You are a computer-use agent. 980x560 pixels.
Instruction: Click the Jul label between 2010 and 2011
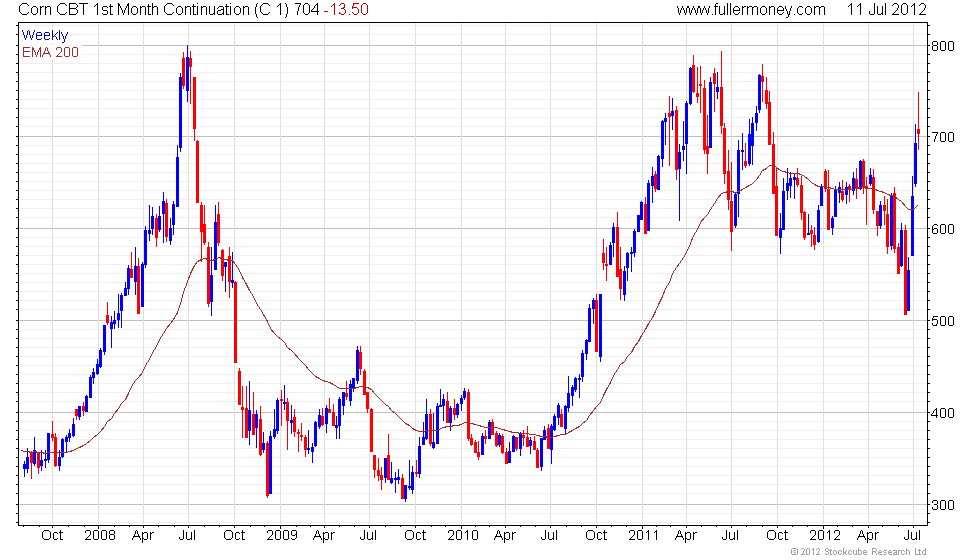tap(549, 536)
